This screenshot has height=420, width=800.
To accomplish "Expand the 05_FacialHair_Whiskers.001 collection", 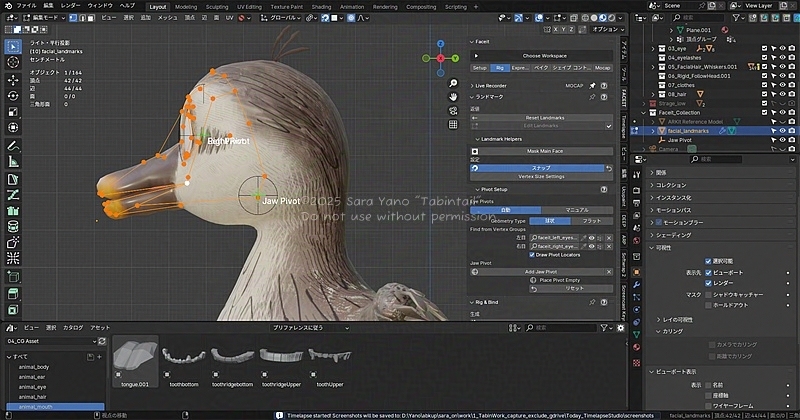I will pos(653,67).
